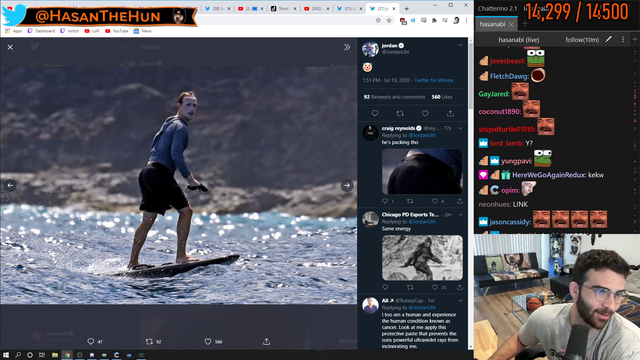Go to previous photo arrow

pos(10,185)
